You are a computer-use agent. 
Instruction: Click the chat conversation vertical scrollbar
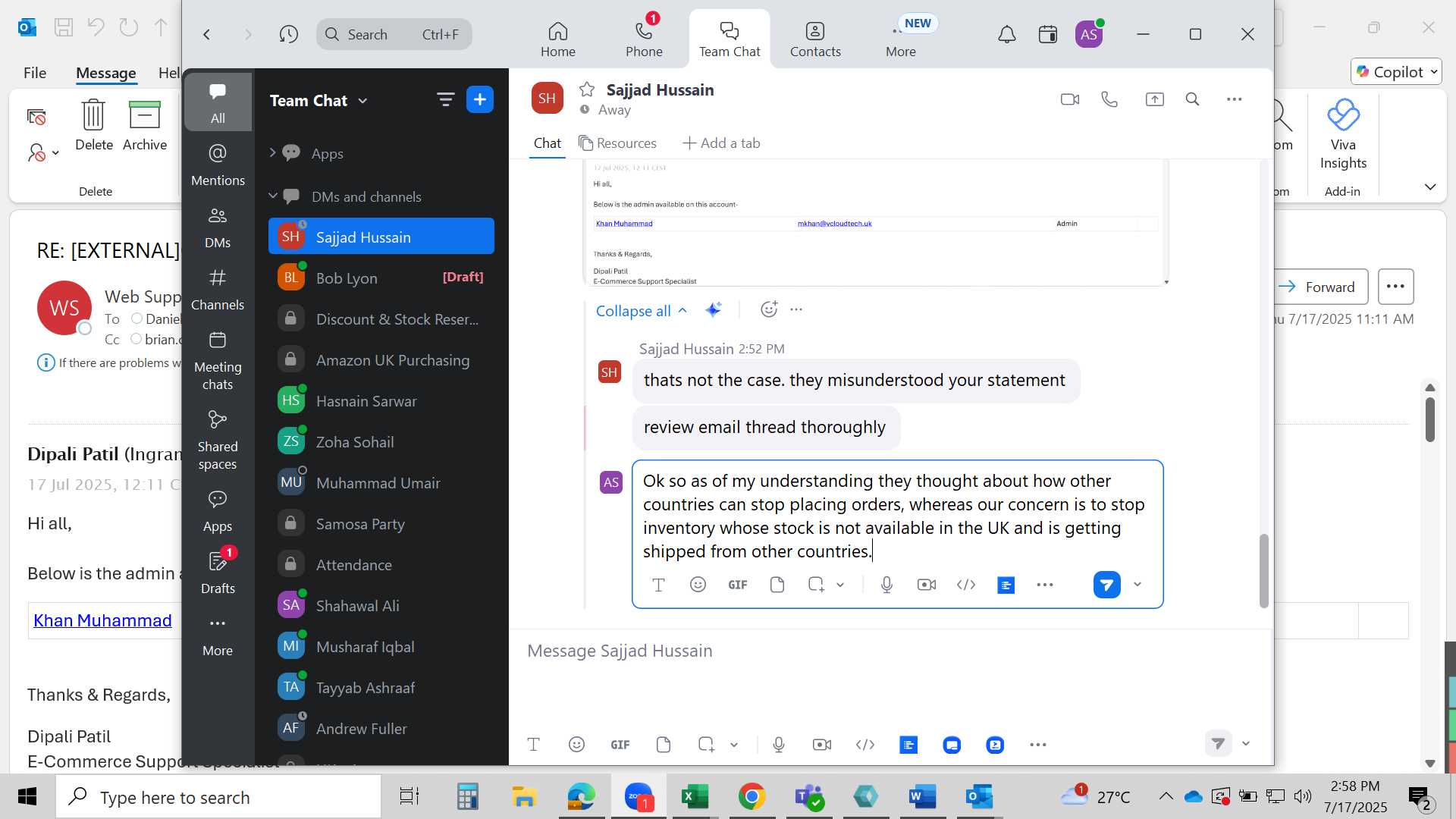[x=1263, y=570]
